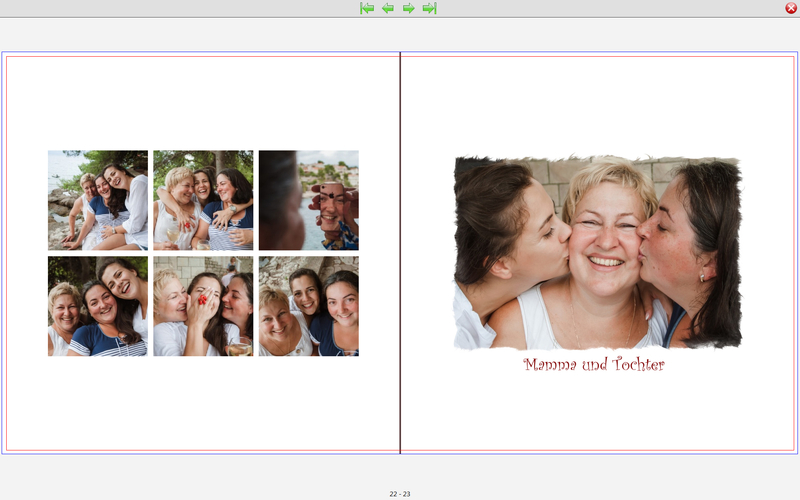Click the "22 - 23" page number label
The image size is (800, 500).
[400, 494]
